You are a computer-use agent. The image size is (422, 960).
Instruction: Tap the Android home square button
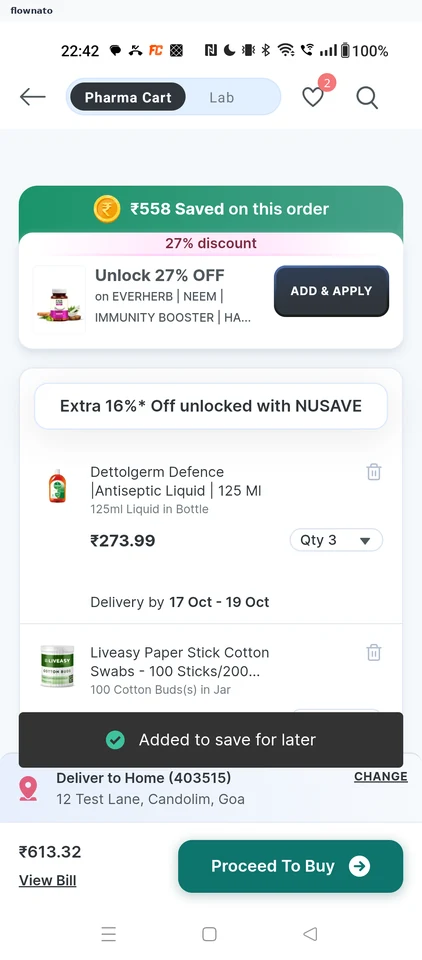tap(209, 934)
